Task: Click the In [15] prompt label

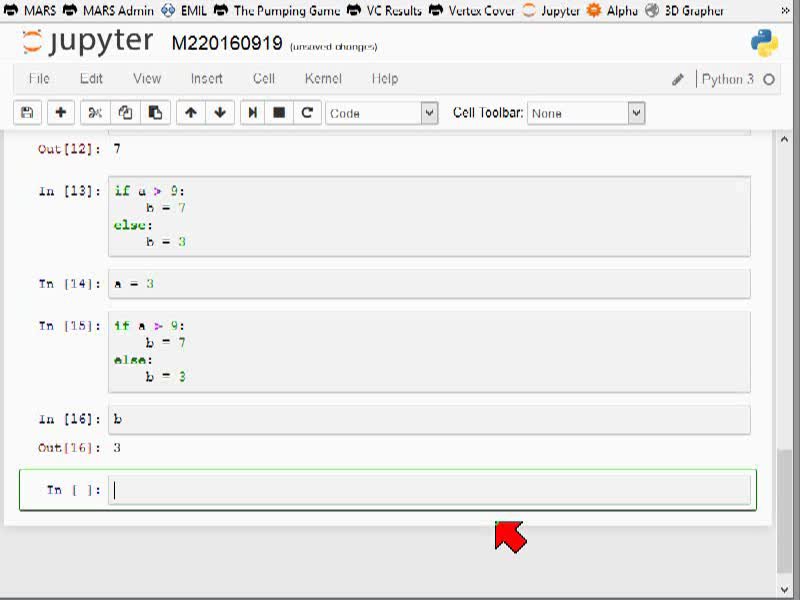Action: coord(69,326)
